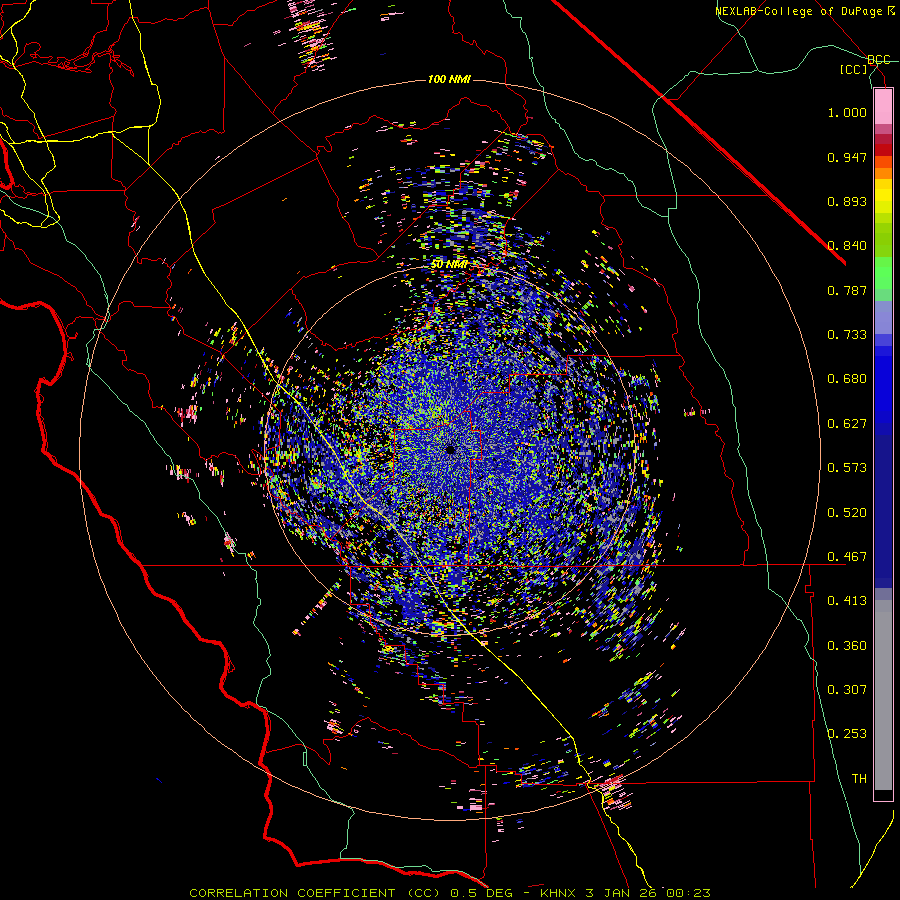Click the 0.840 scale value

click(847, 246)
